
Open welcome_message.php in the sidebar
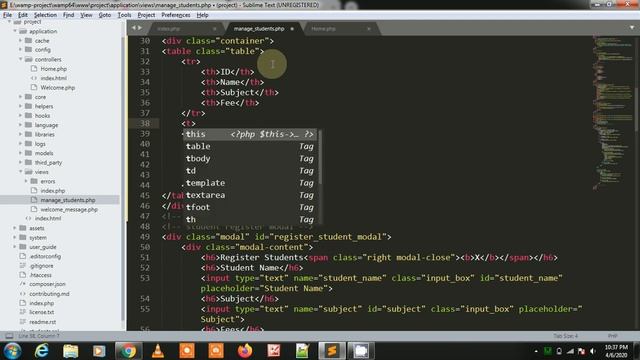point(69,210)
